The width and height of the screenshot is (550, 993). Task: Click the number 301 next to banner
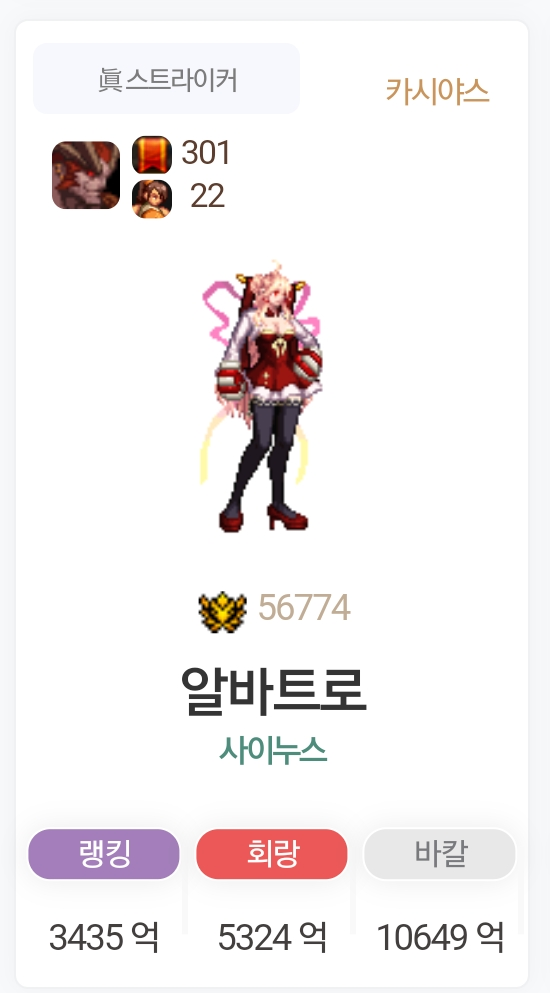click(x=206, y=153)
